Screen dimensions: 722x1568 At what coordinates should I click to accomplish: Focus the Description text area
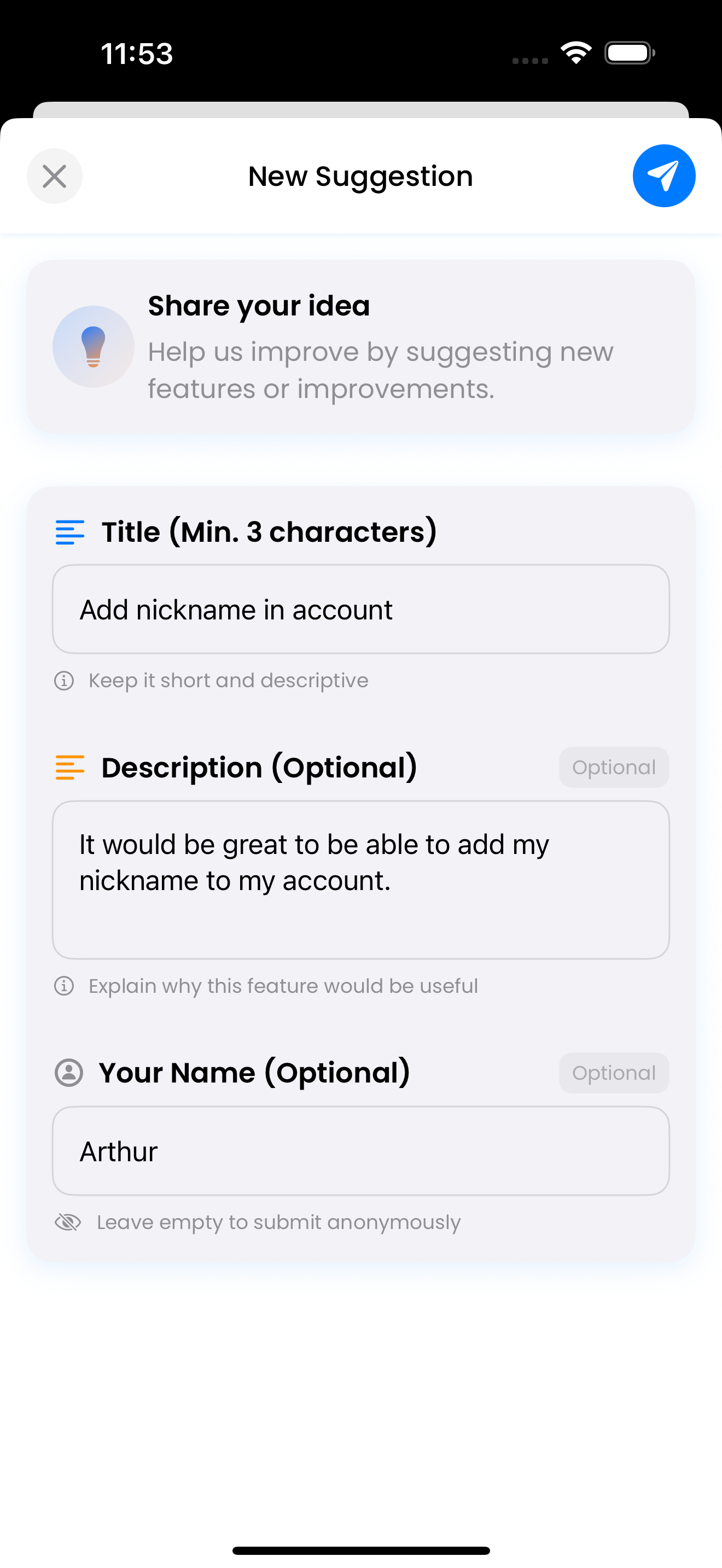point(360,880)
